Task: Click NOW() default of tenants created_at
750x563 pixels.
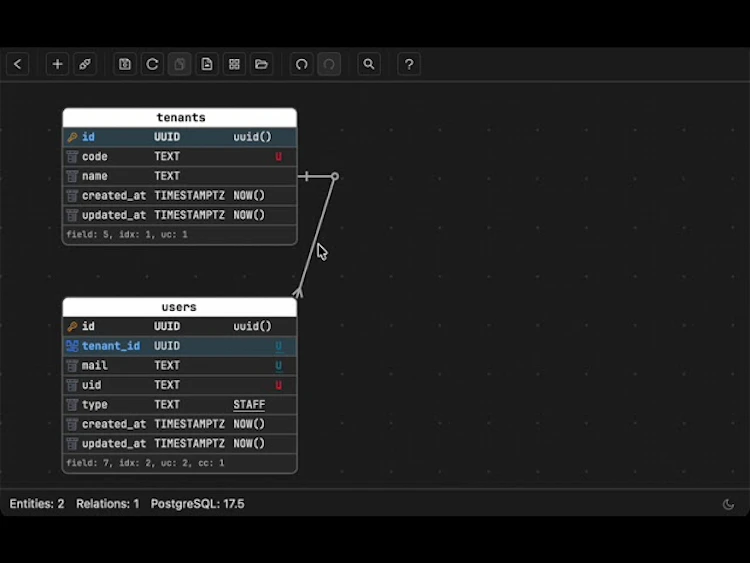Action: pos(249,196)
